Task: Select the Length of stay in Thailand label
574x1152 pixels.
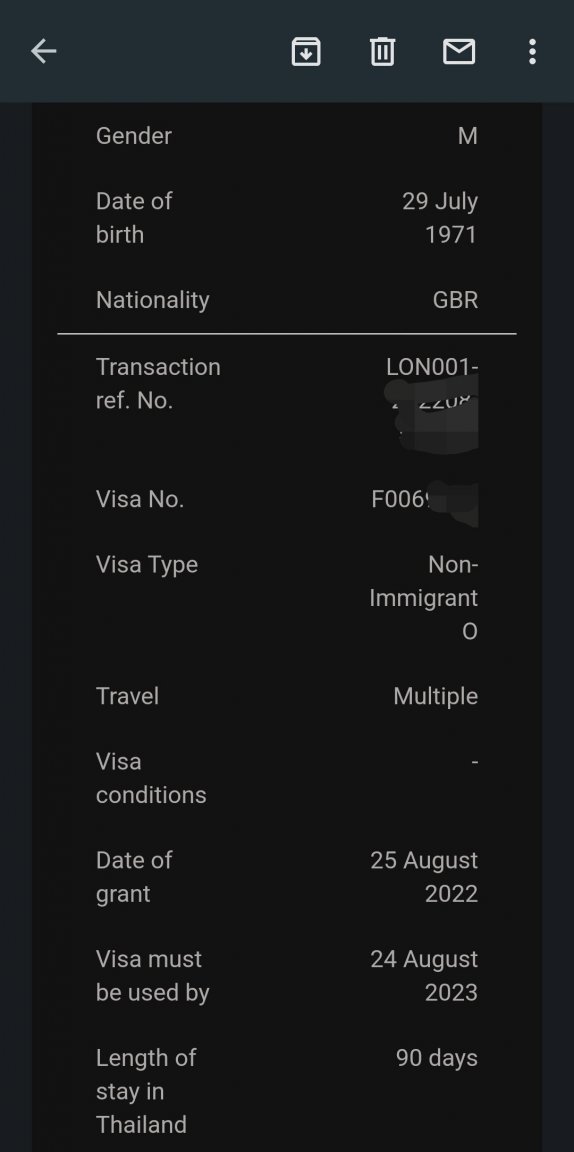Action: point(146,1091)
